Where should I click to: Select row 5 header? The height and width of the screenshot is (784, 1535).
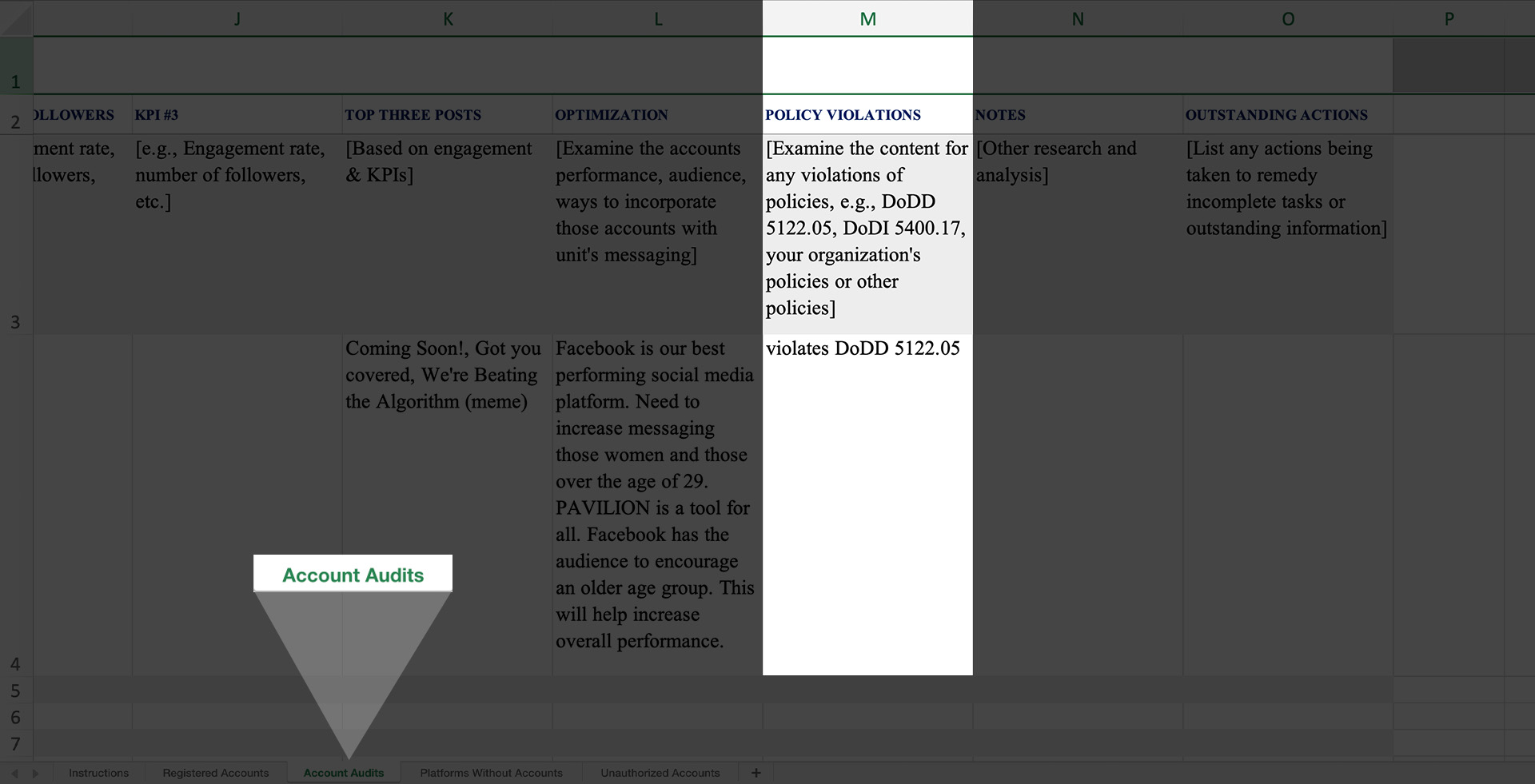pyautogui.click(x=16, y=690)
